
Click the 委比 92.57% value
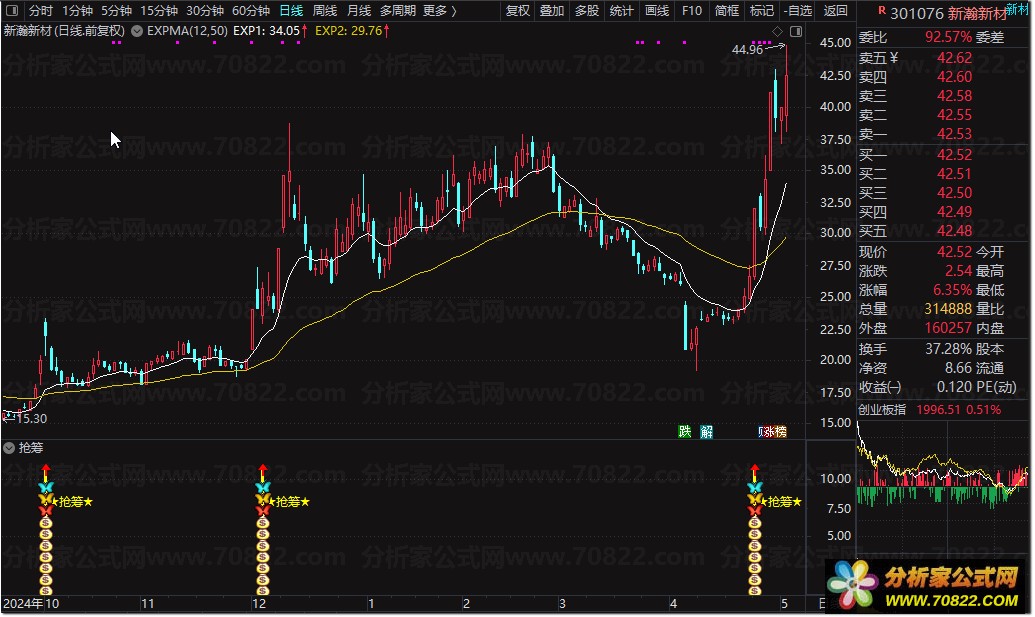click(948, 37)
